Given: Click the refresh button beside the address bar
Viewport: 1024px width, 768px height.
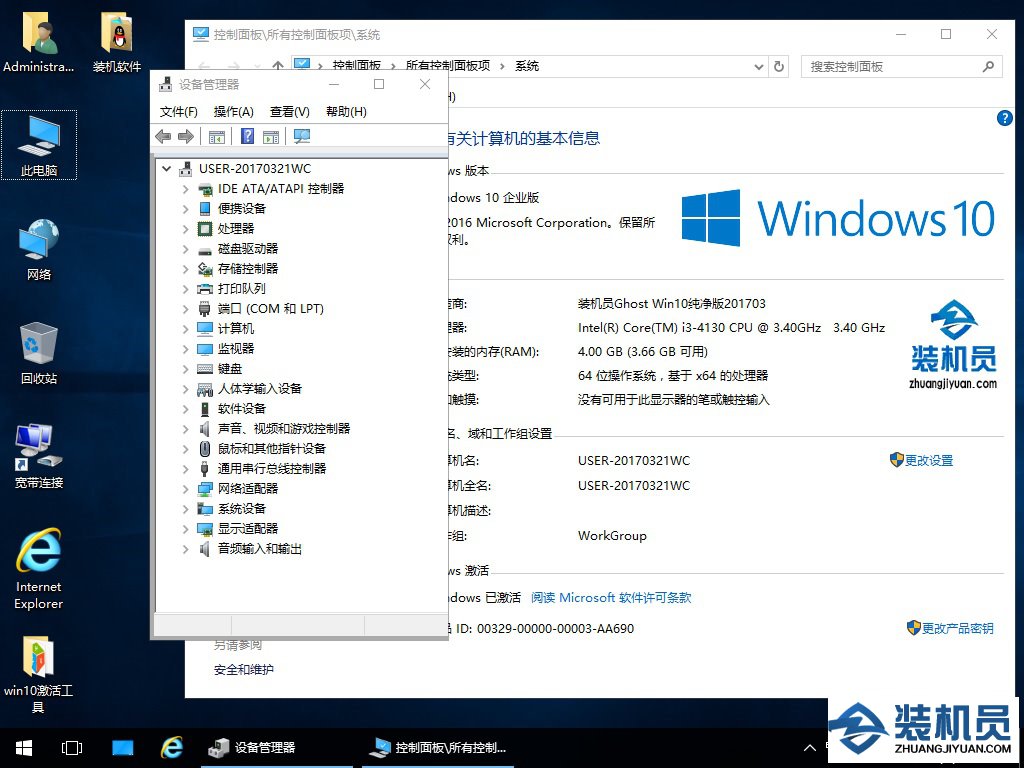Looking at the screenshot, I should pos(780,66).
